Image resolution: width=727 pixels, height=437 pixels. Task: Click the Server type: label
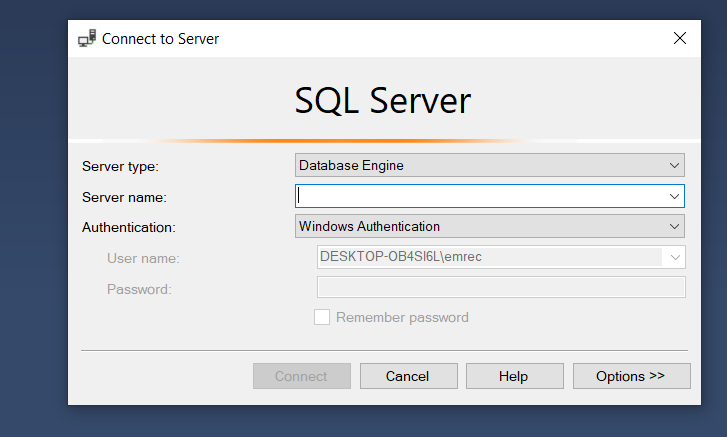(x=120, y=166)
